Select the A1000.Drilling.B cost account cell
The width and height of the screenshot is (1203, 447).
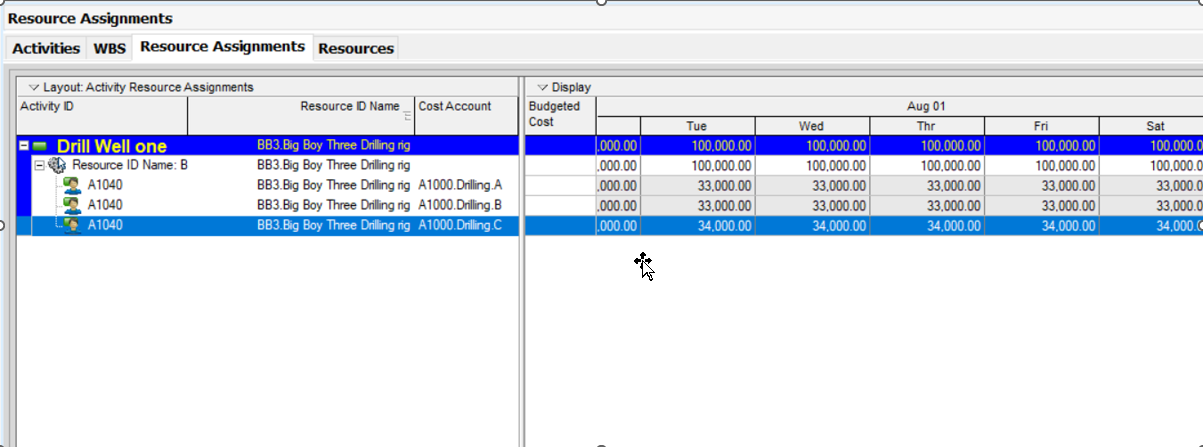click(460, 206)
